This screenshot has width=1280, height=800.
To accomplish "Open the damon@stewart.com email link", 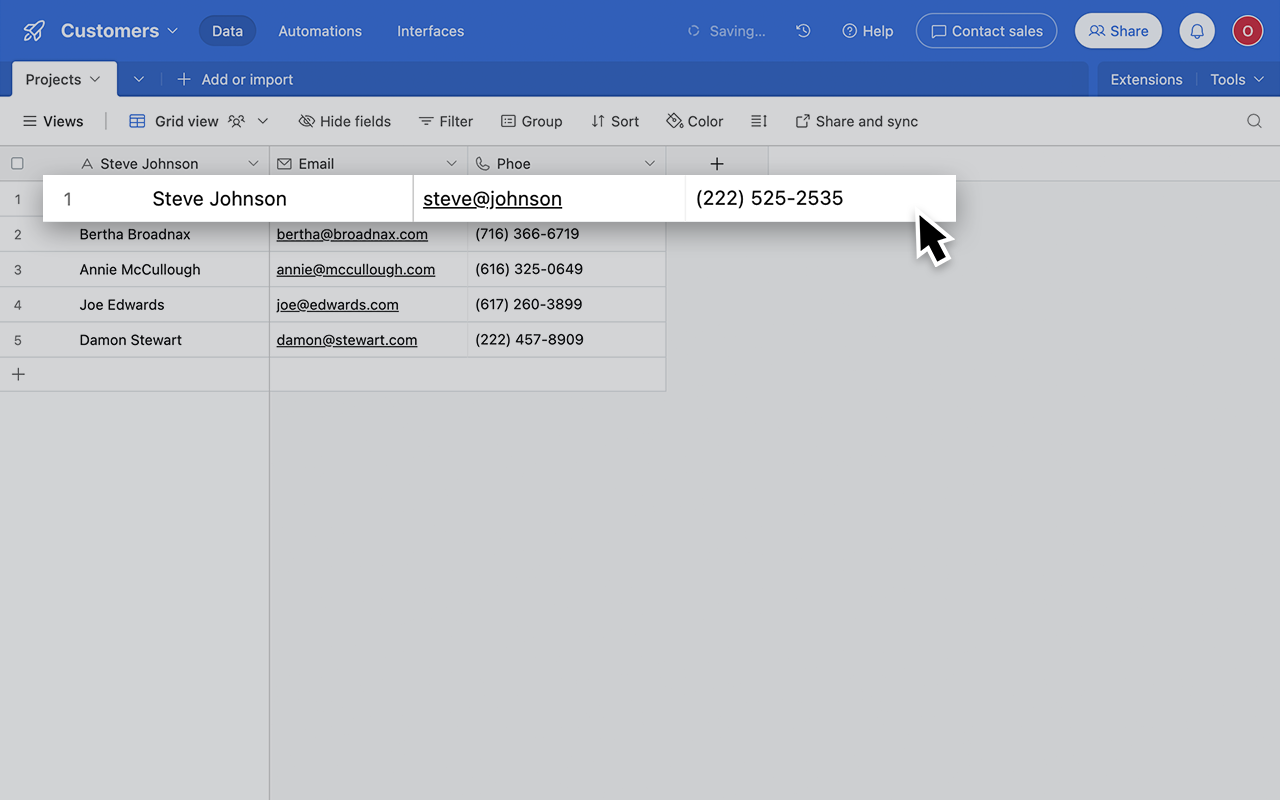I will point(346,339).
